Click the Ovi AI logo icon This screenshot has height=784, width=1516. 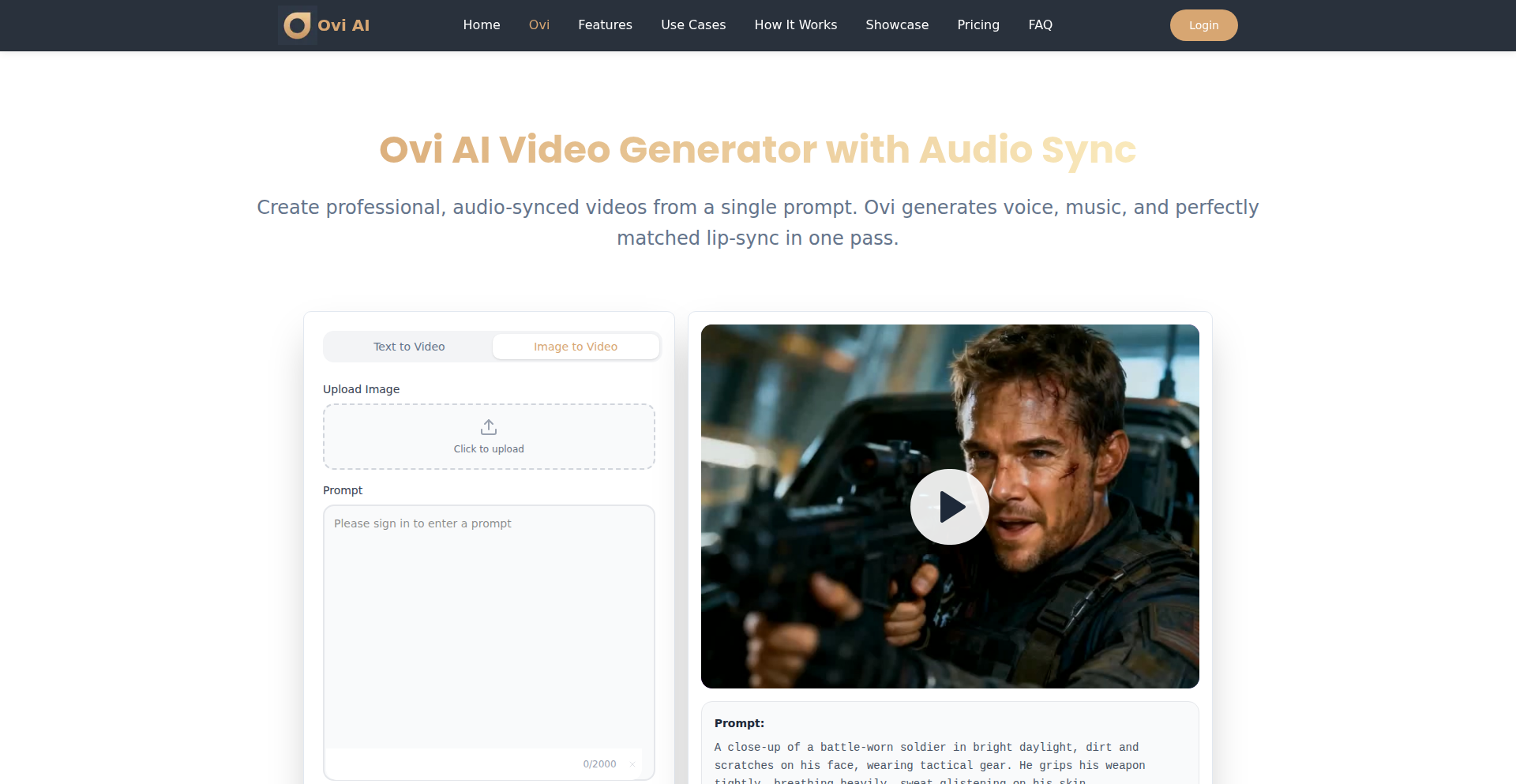tap(297, 25)
